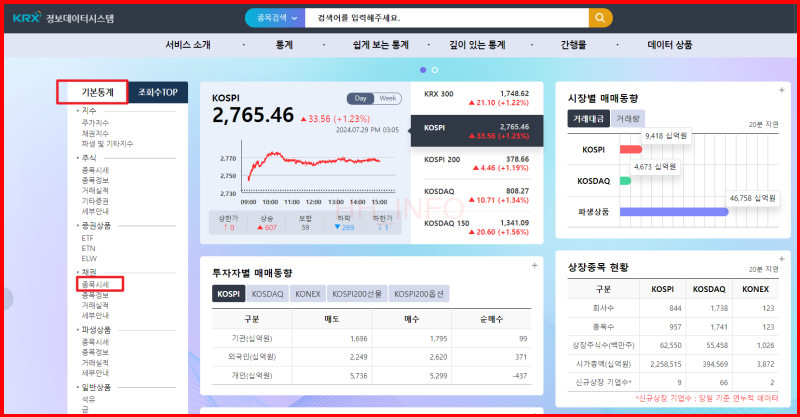The height and width of the screenshot is (417, 800).
Task: Select the KOSPI200선물 tab
Action: click(357, 294)
